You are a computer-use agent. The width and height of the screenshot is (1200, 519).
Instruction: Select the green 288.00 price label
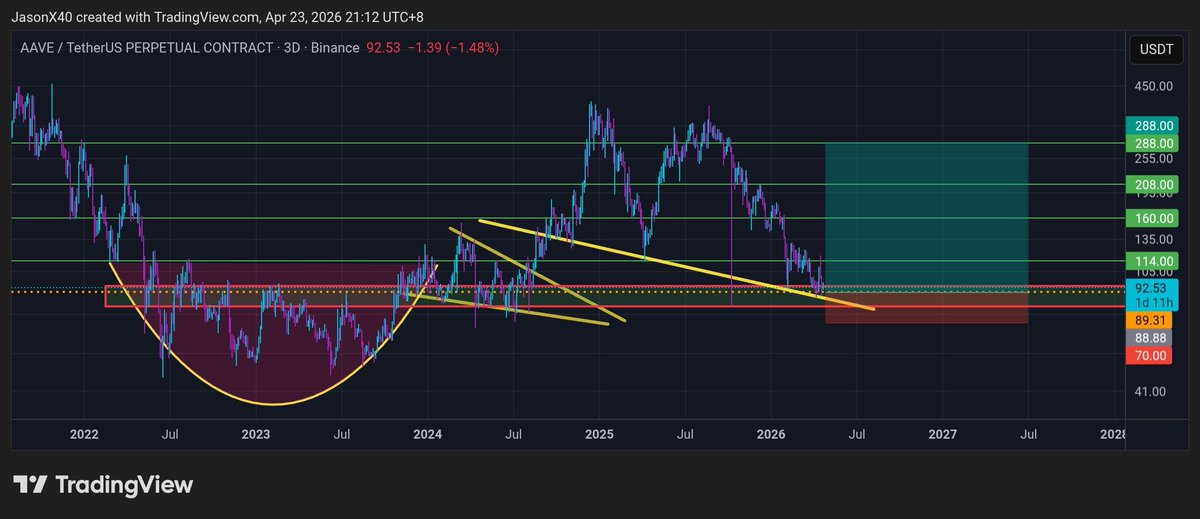(x=1153, y=143)
